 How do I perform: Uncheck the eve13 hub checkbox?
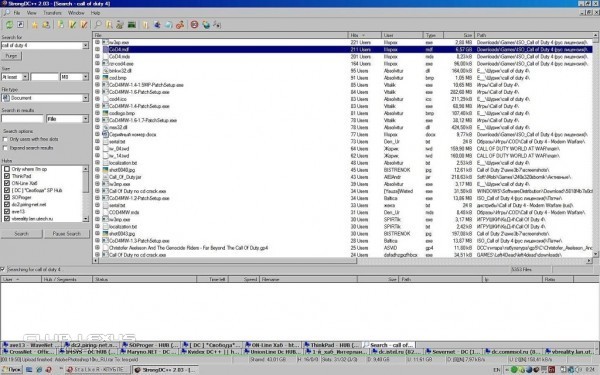7,211
